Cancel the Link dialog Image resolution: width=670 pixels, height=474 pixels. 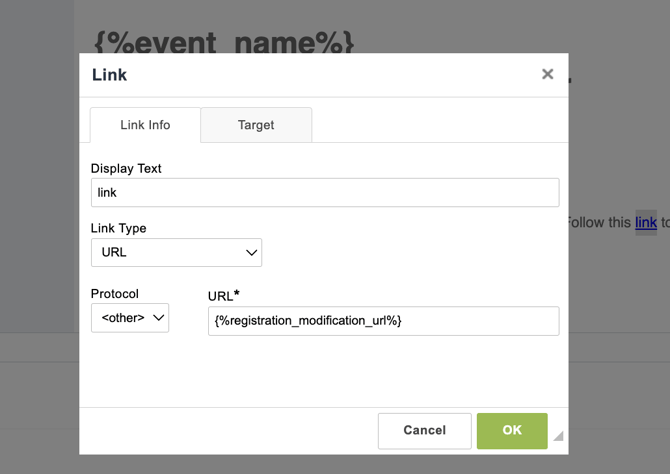[x=425, y=431]
